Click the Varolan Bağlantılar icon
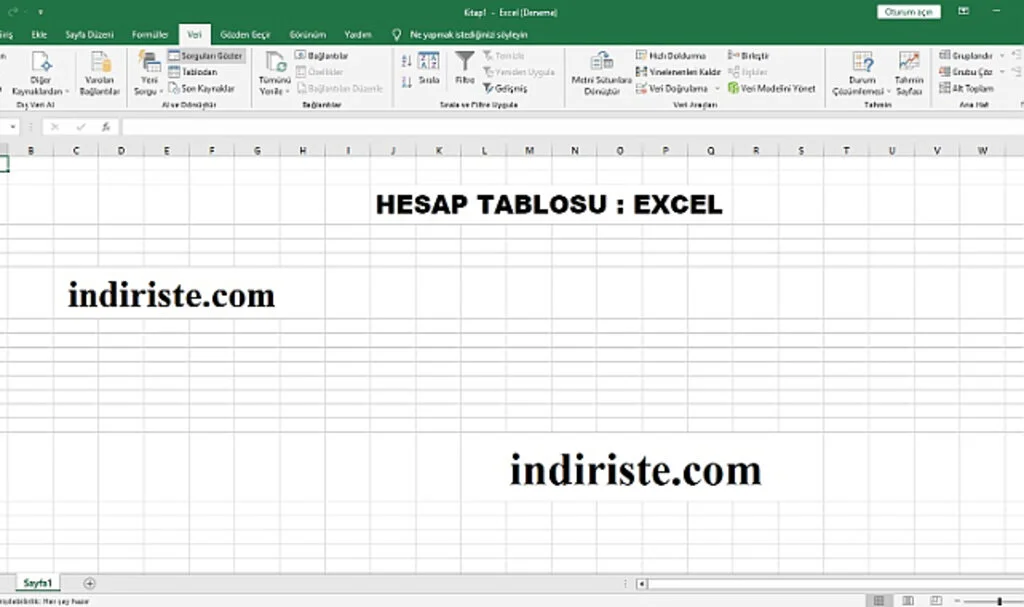1024x607 pixels. click(100, 62)
